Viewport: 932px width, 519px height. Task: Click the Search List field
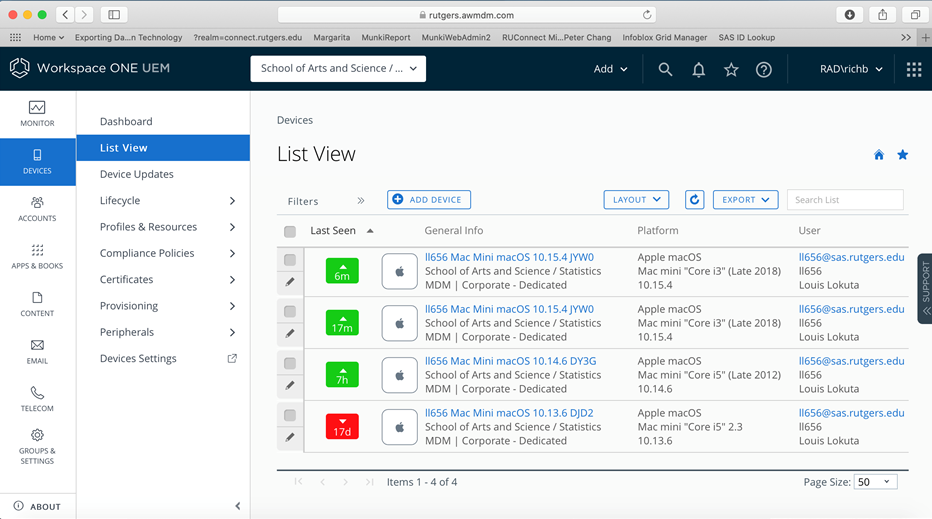pyautogui.click(x=845, y=200)
